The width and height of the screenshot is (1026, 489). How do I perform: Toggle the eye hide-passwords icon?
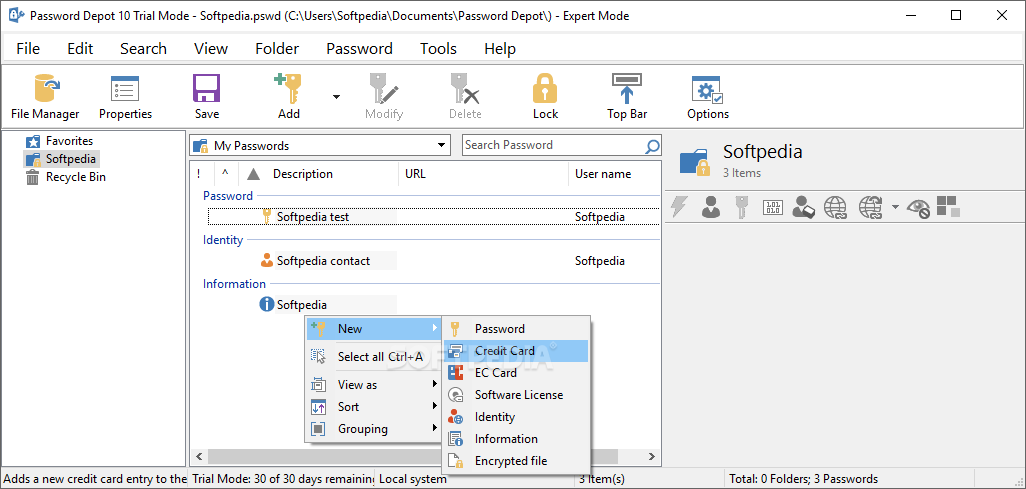[918, 208]
